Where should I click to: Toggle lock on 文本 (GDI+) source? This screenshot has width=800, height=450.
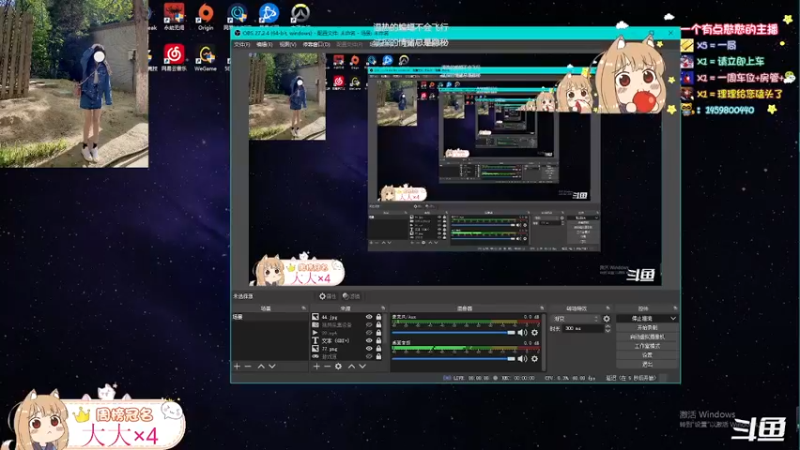379,340
